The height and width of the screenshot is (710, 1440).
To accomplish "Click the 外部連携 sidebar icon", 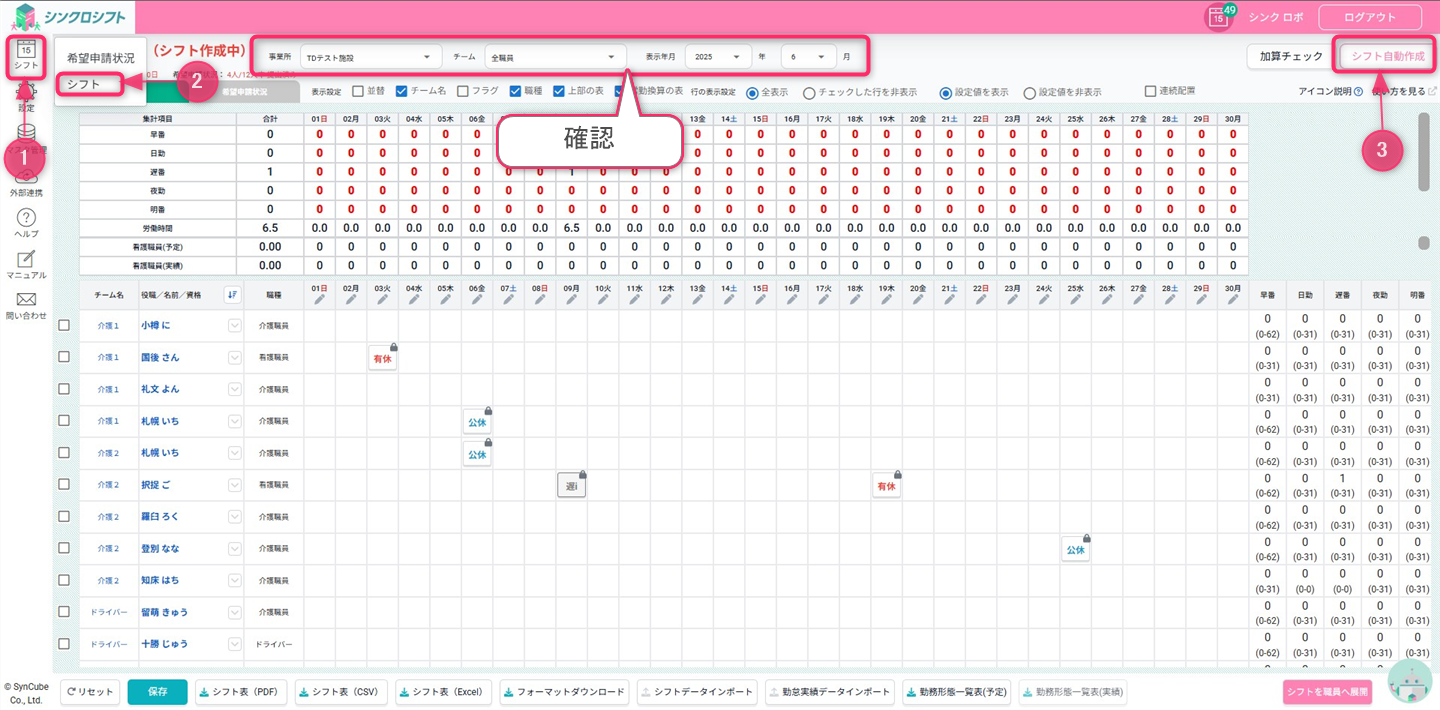I will click(27, 178).
